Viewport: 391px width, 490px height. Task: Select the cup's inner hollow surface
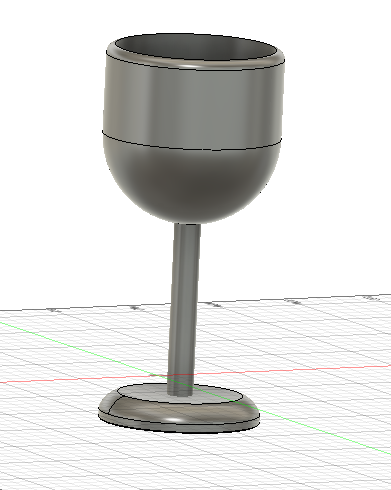coord(197,48)
